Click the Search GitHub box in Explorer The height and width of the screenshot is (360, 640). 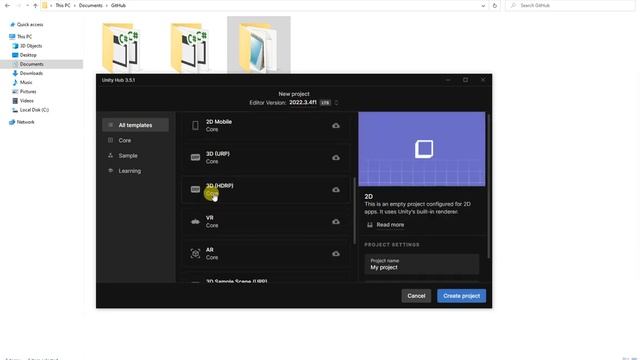[x=571, y=5]
